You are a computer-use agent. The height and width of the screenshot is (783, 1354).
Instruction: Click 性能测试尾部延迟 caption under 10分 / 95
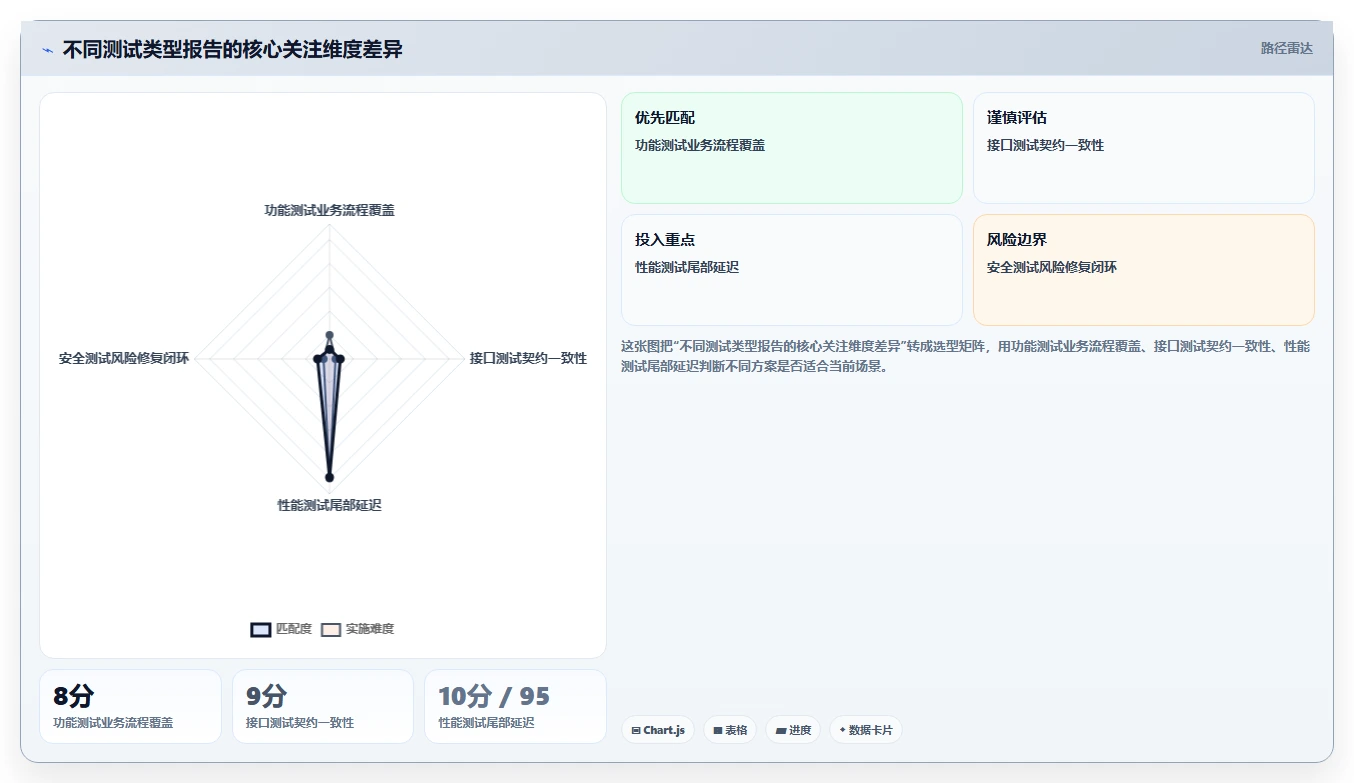(x=486, y=722)
